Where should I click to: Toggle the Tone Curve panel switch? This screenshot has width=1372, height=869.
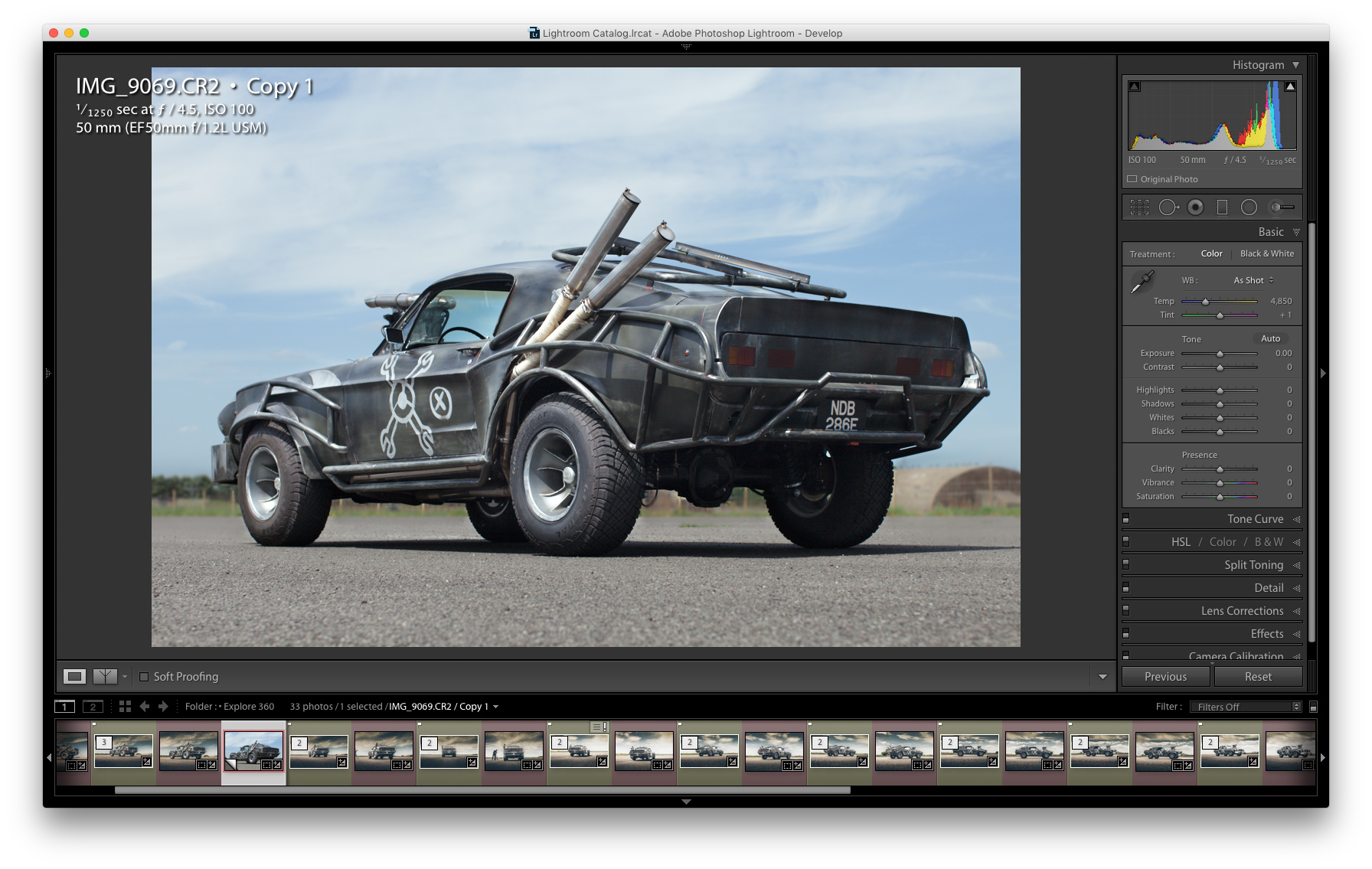[x=1125, y=519]
